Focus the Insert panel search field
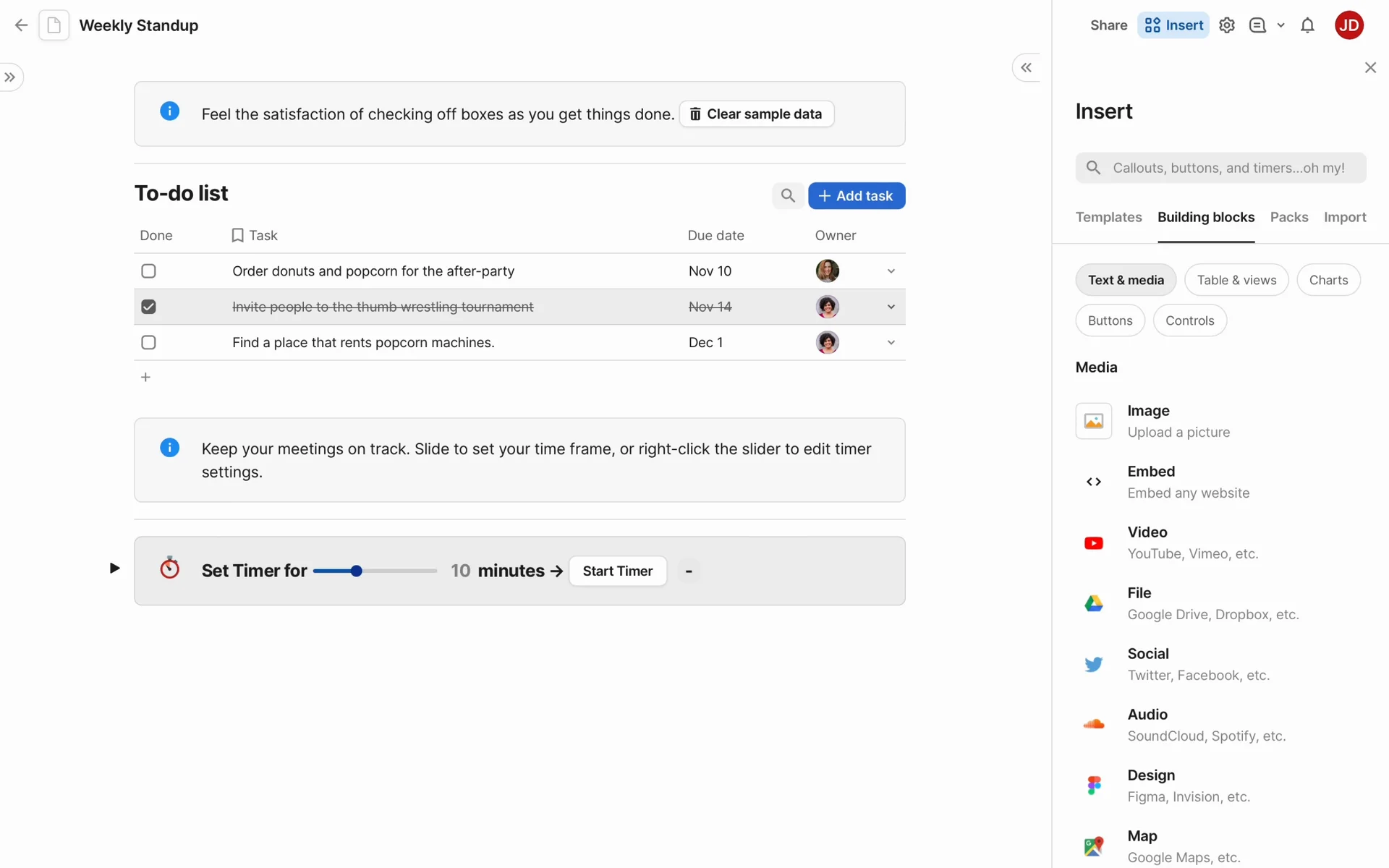The width and height of the screenshot is (1389, 868). pyautogui.click(x=1228, y=168)
